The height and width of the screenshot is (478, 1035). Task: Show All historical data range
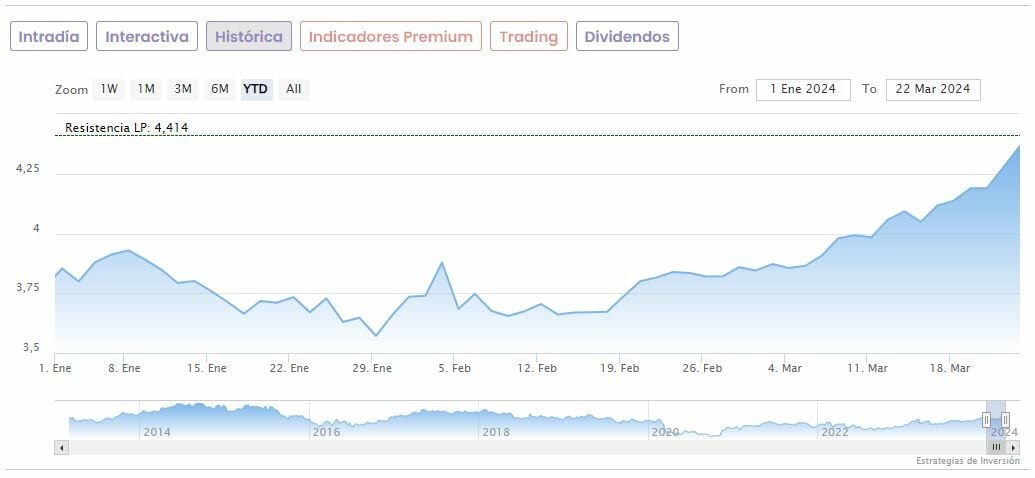293,89
